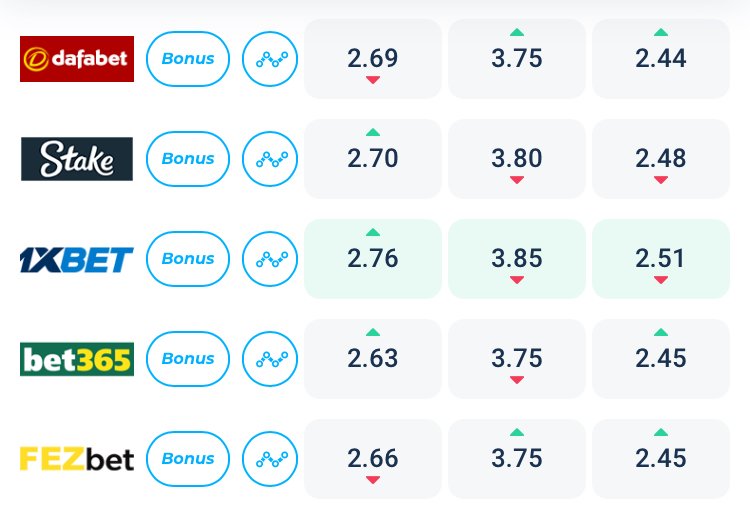This screenshot has height=514, width=750.
Task: Claim the 1XBET Bonus
Action: click(188, 259)
